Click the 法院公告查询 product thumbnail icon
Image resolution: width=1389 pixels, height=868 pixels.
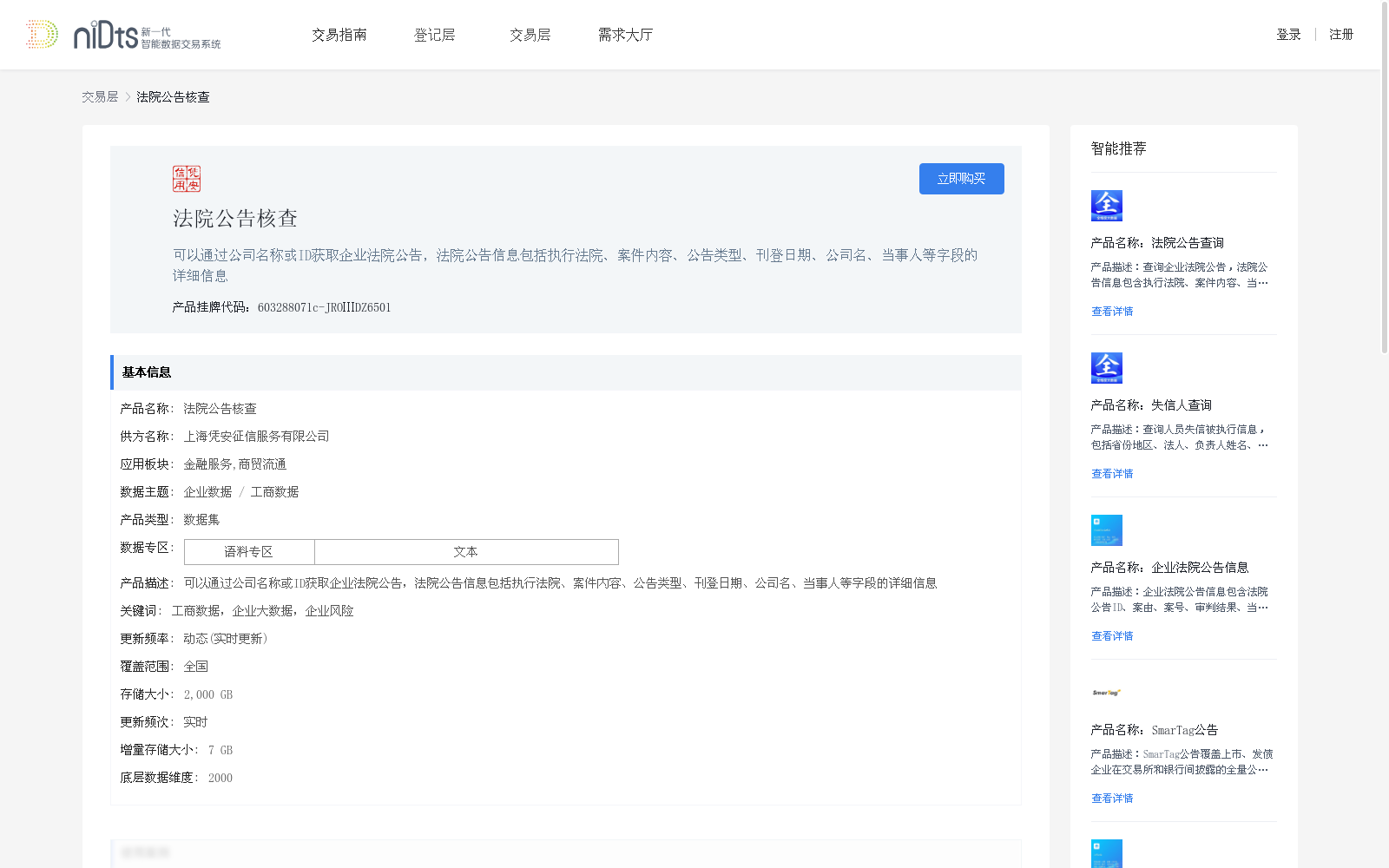pyautogui.click(x=1107, y=206)
